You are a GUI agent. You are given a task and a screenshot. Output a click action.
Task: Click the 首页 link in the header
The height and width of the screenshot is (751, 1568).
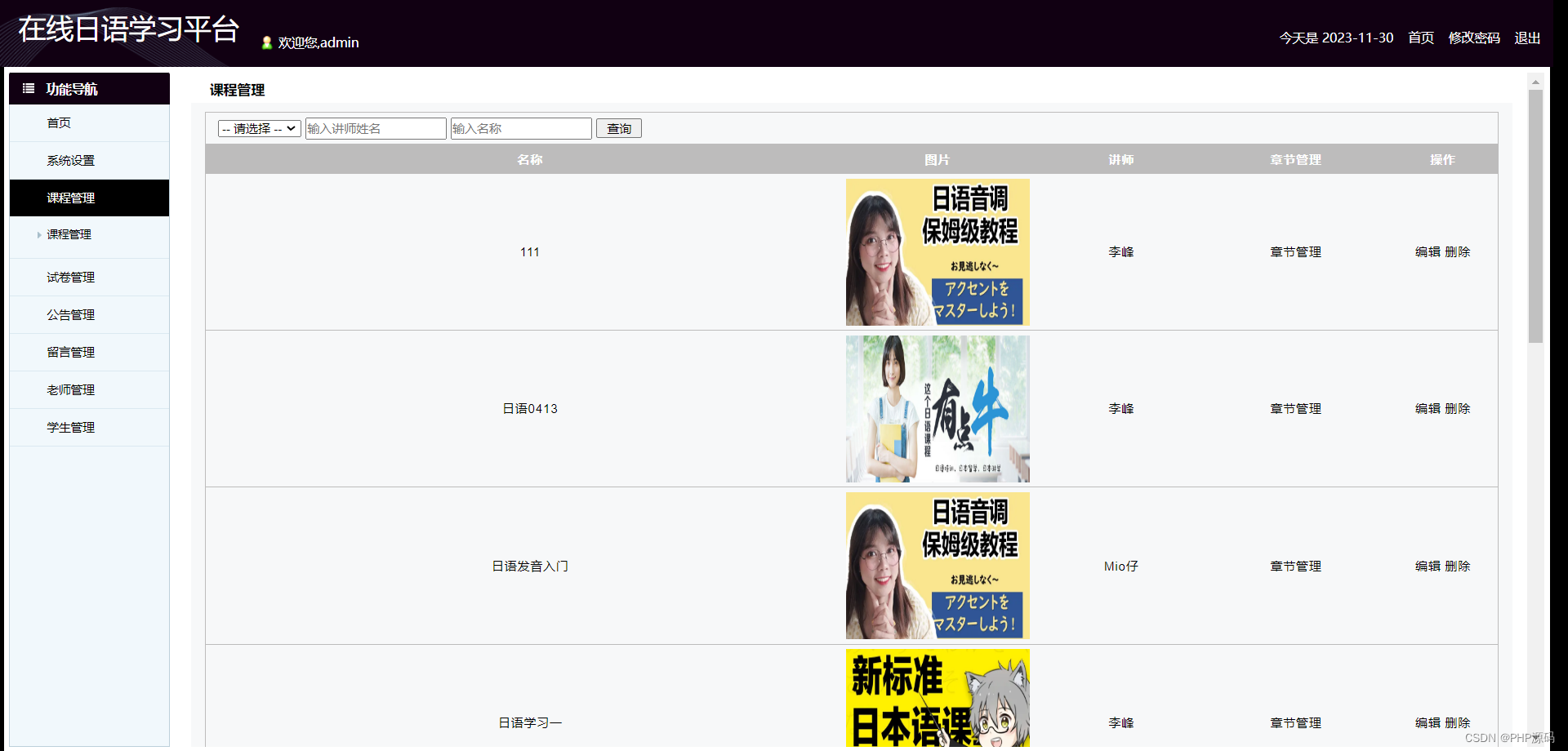[x=1421, y=38]
